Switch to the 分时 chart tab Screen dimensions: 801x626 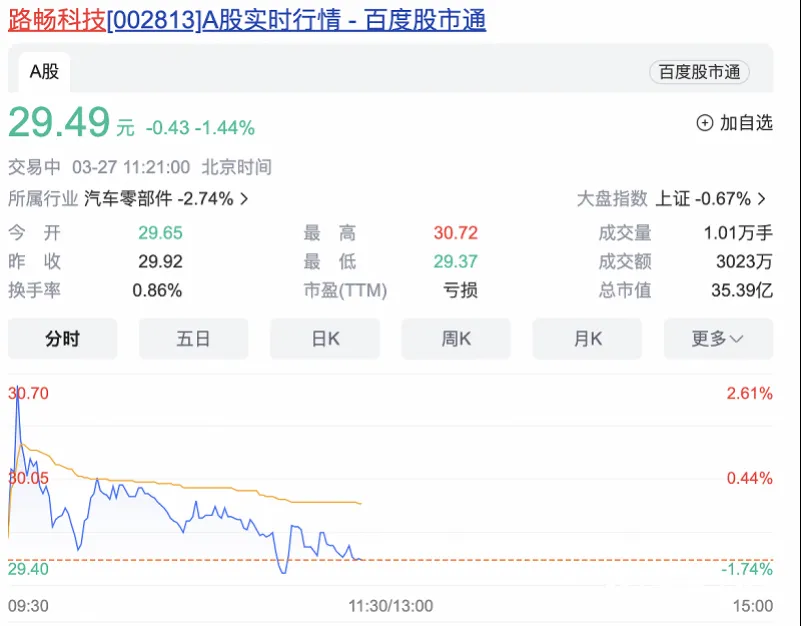pos(62,339)
